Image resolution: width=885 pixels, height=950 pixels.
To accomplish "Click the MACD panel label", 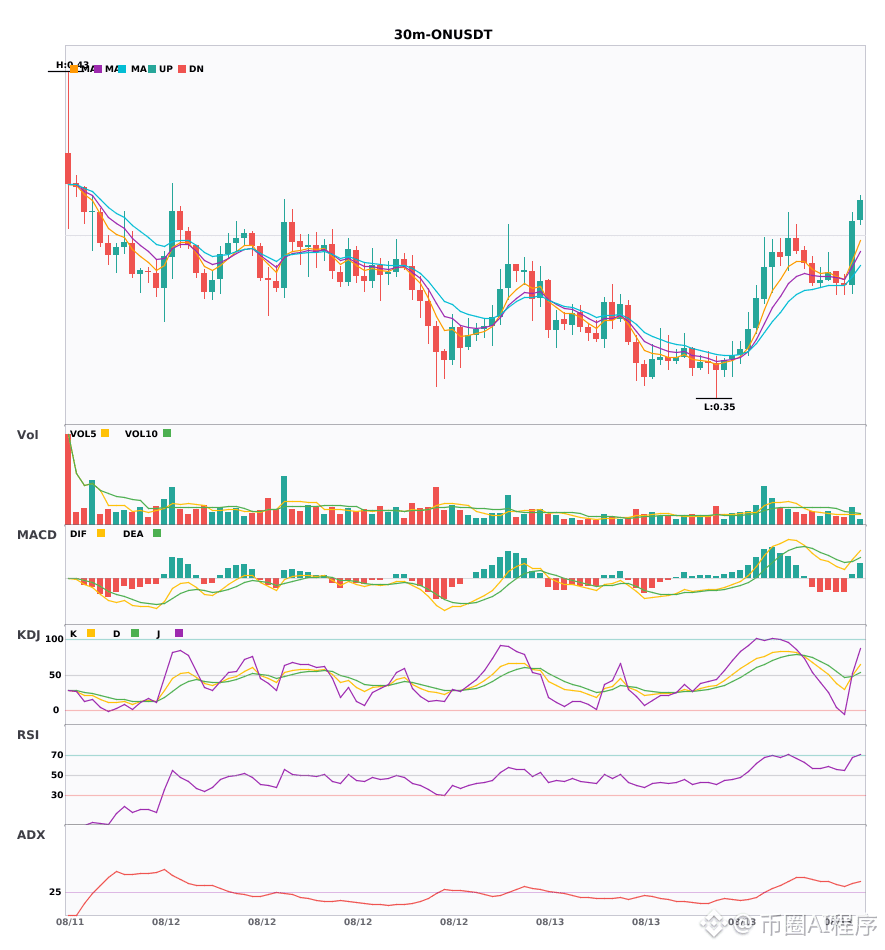I will pyautogui.click(x=36, y=534).
